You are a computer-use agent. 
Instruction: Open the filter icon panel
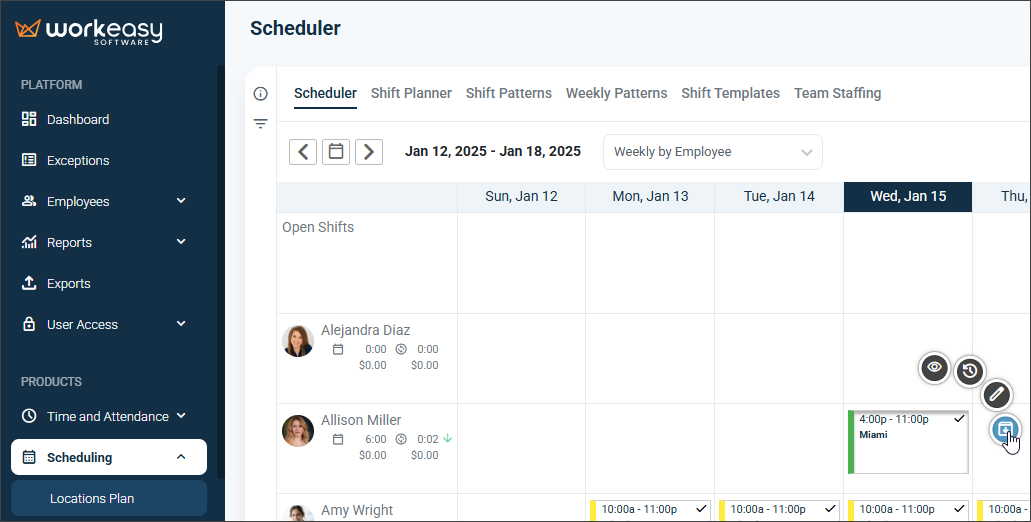[x=260, y=124]
